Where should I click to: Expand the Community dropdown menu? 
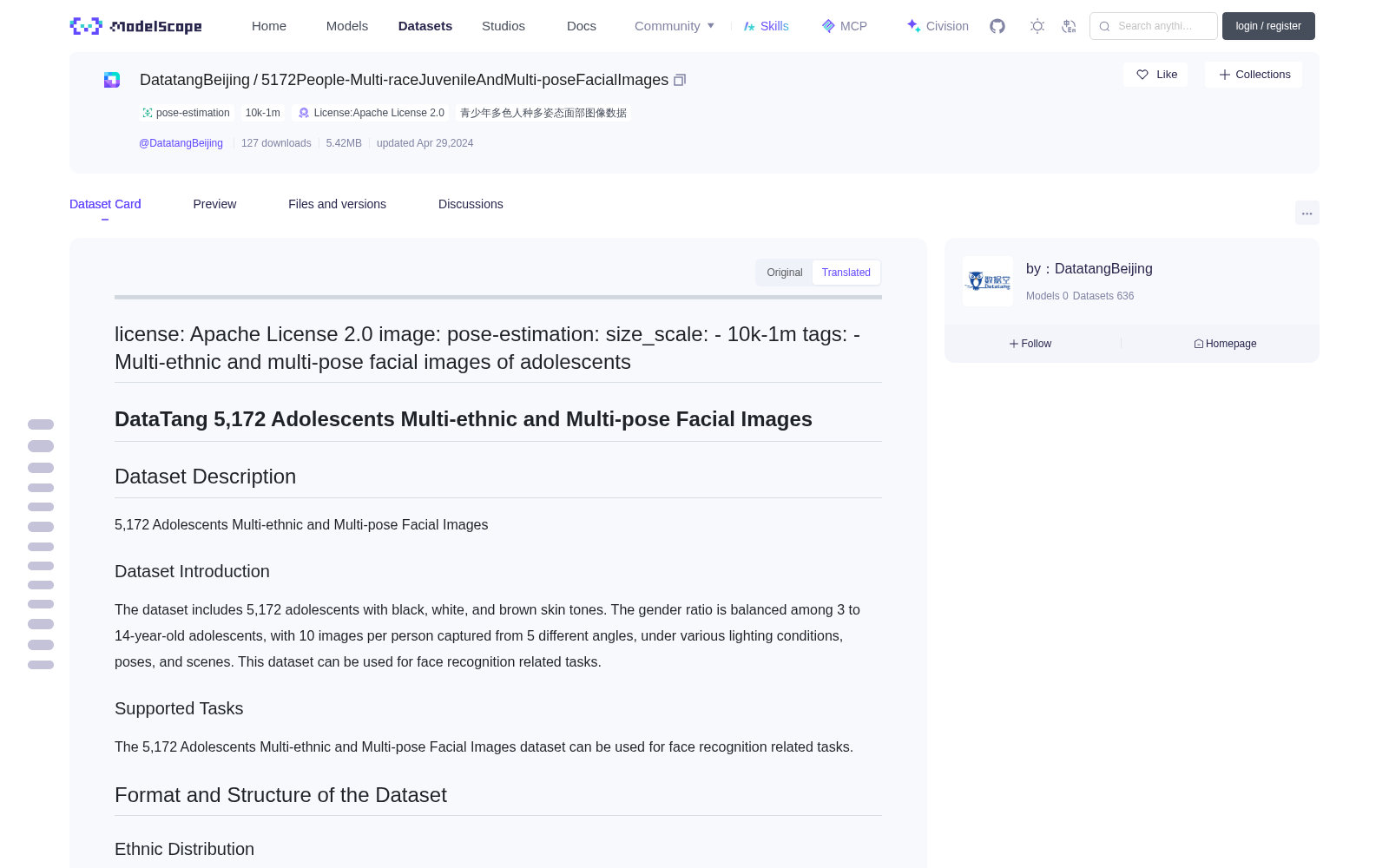point(675,26)
